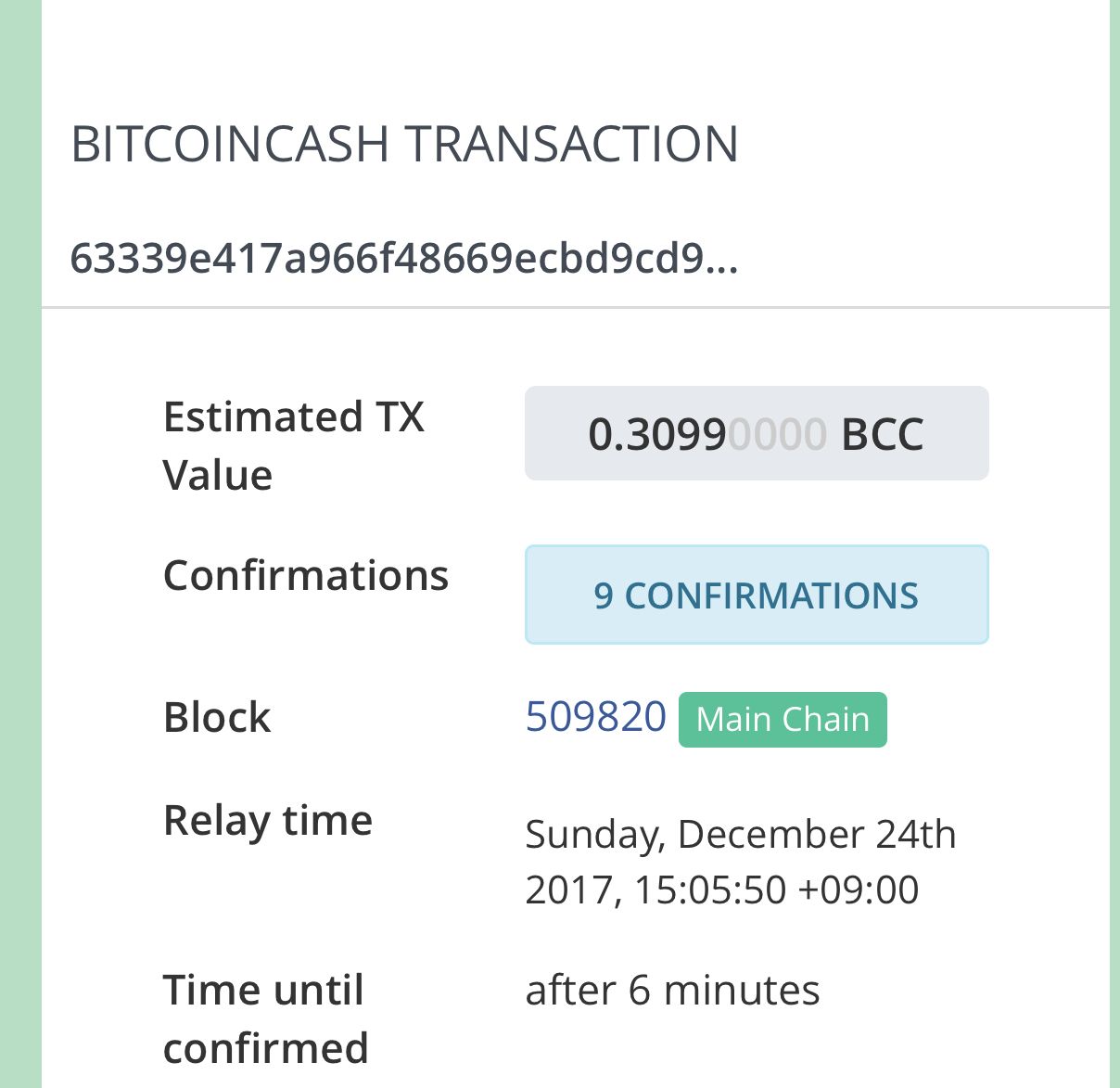Click the Block row label

coord(217,718)
